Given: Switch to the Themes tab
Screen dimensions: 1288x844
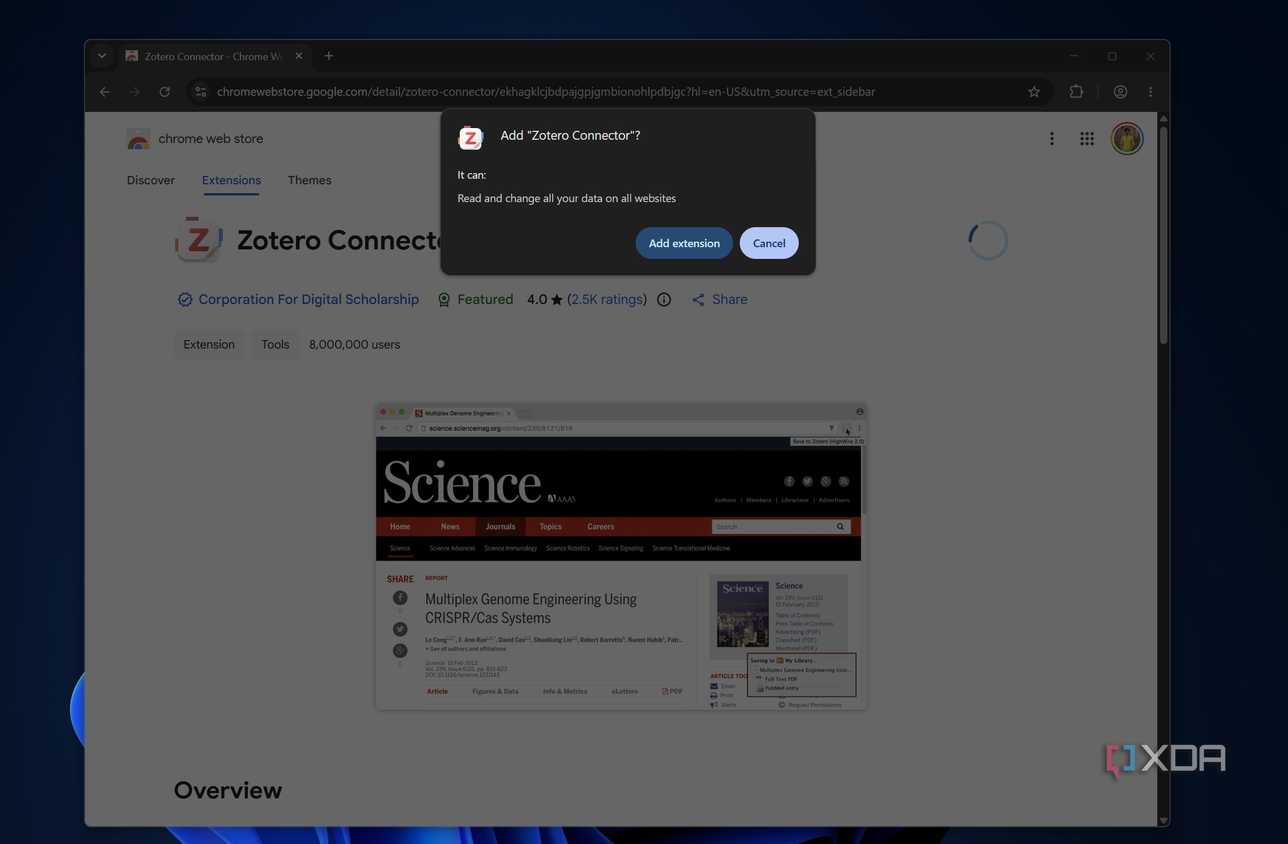Looking at the screenshot, I should 309,180.
